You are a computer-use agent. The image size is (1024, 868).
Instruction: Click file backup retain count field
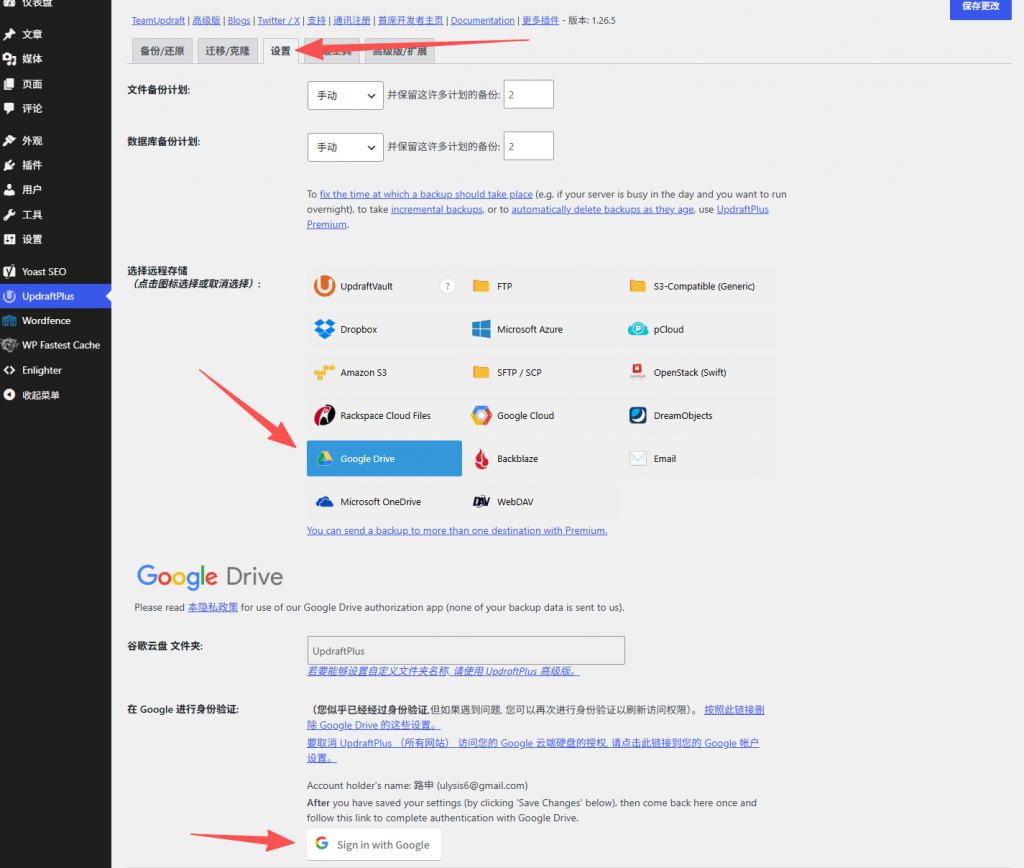(x=528, y=95)
